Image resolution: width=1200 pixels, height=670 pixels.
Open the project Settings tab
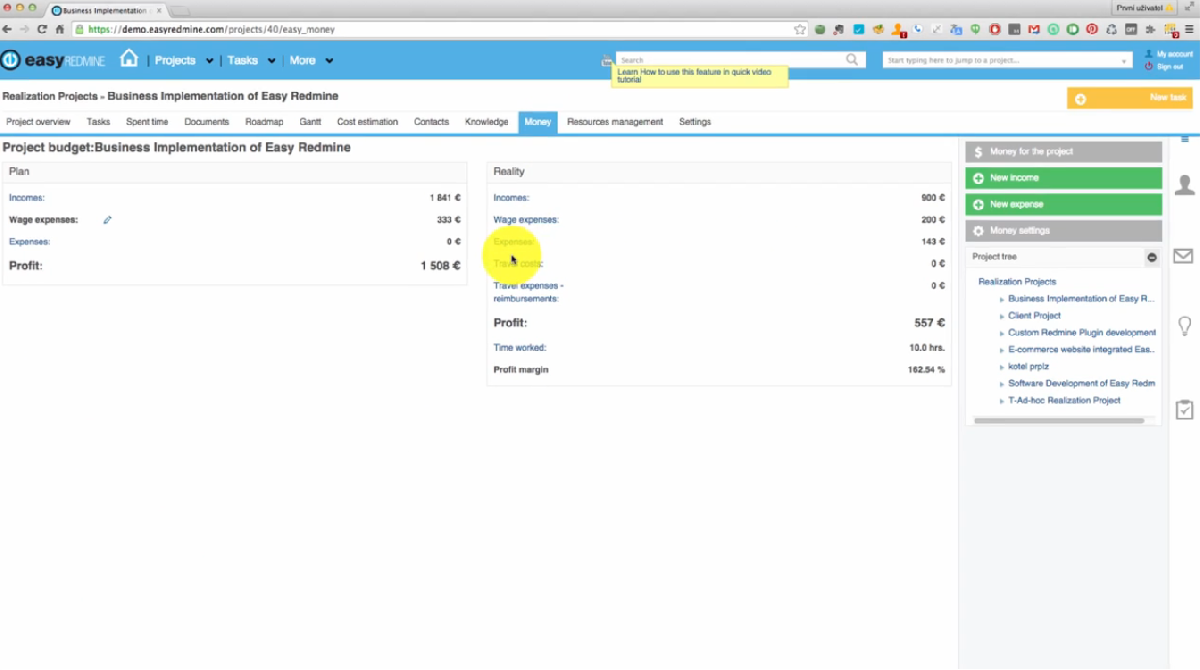tap(695, 122)
